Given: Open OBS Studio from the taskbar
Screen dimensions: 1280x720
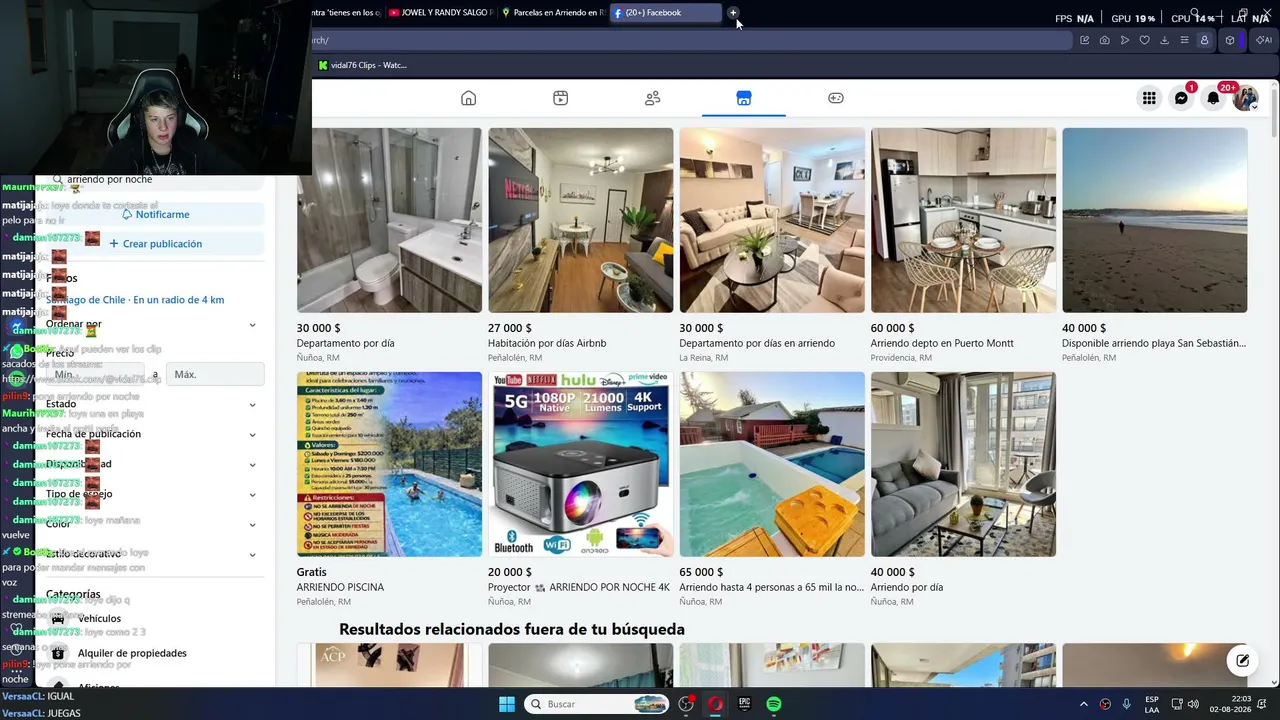Looking at the screenshot, I should (686, 704).
